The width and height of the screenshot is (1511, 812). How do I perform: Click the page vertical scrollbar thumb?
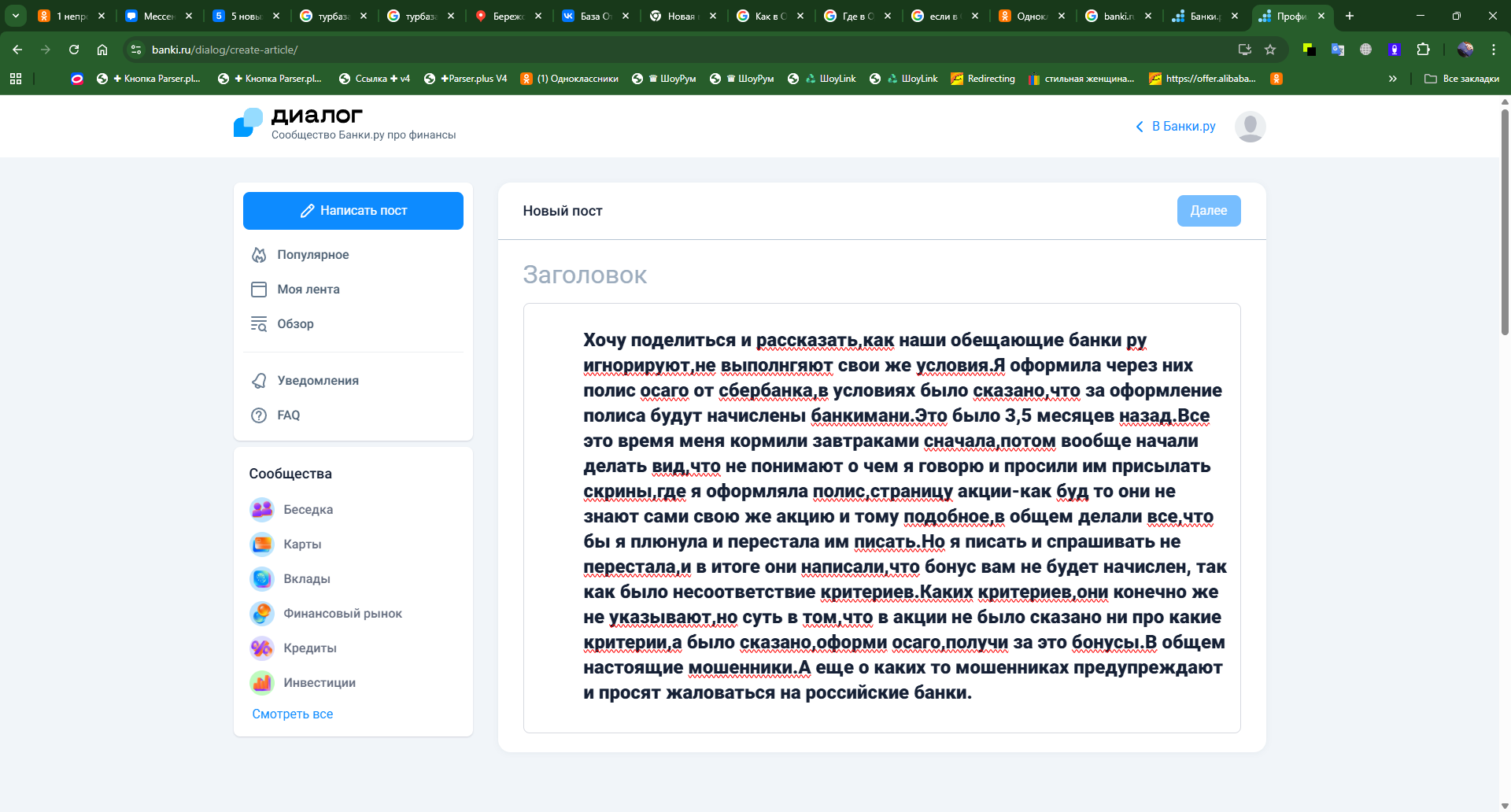[1505, 222]
